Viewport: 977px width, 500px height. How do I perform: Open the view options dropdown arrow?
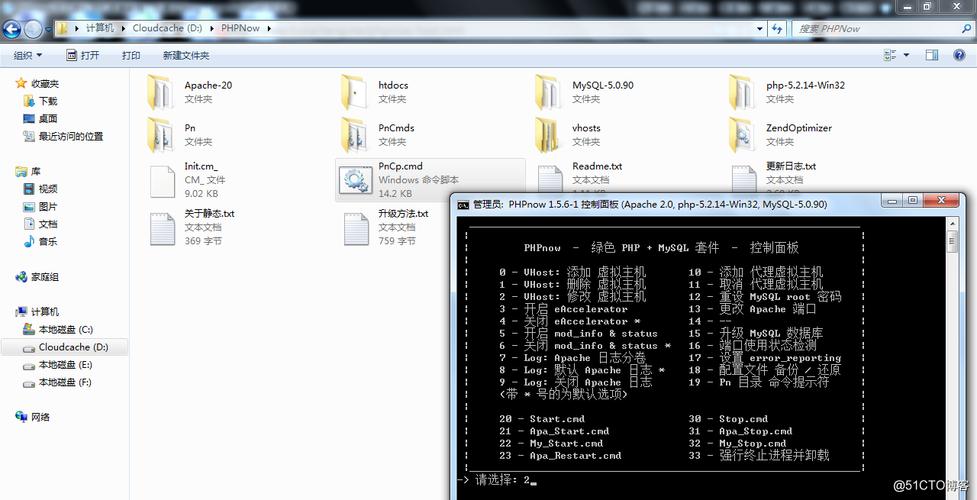pos(906,55)
